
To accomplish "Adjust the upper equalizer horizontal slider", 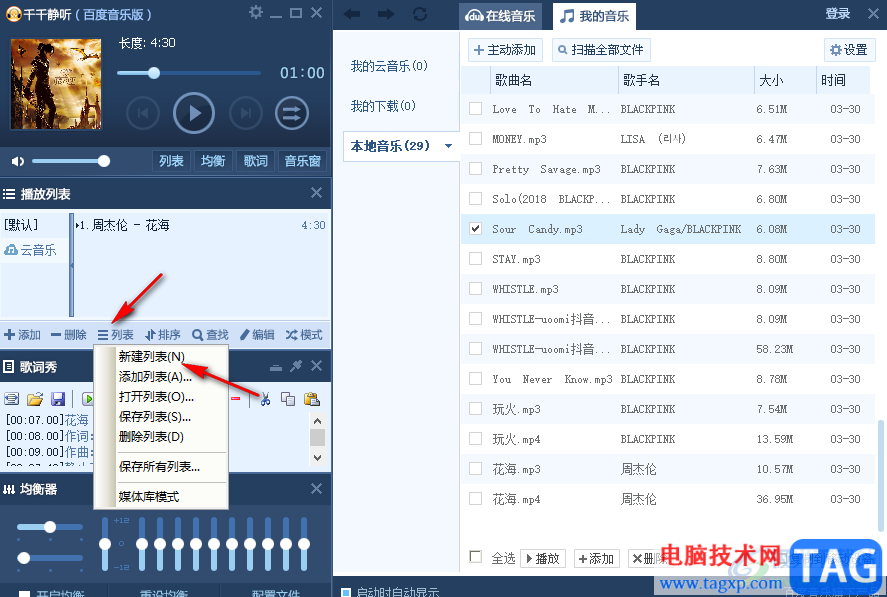I will coord(50,527).
